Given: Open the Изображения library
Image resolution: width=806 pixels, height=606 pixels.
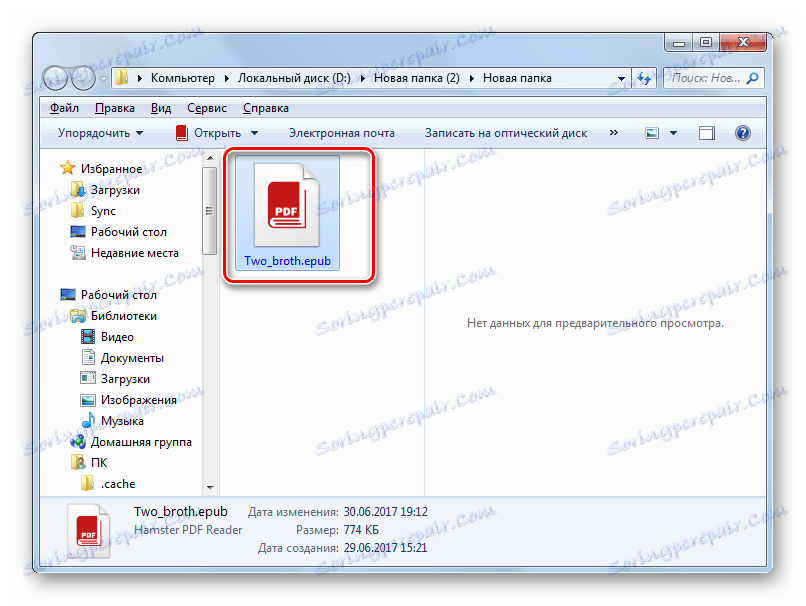Looking at the screenshot, I should coord(138,400).
